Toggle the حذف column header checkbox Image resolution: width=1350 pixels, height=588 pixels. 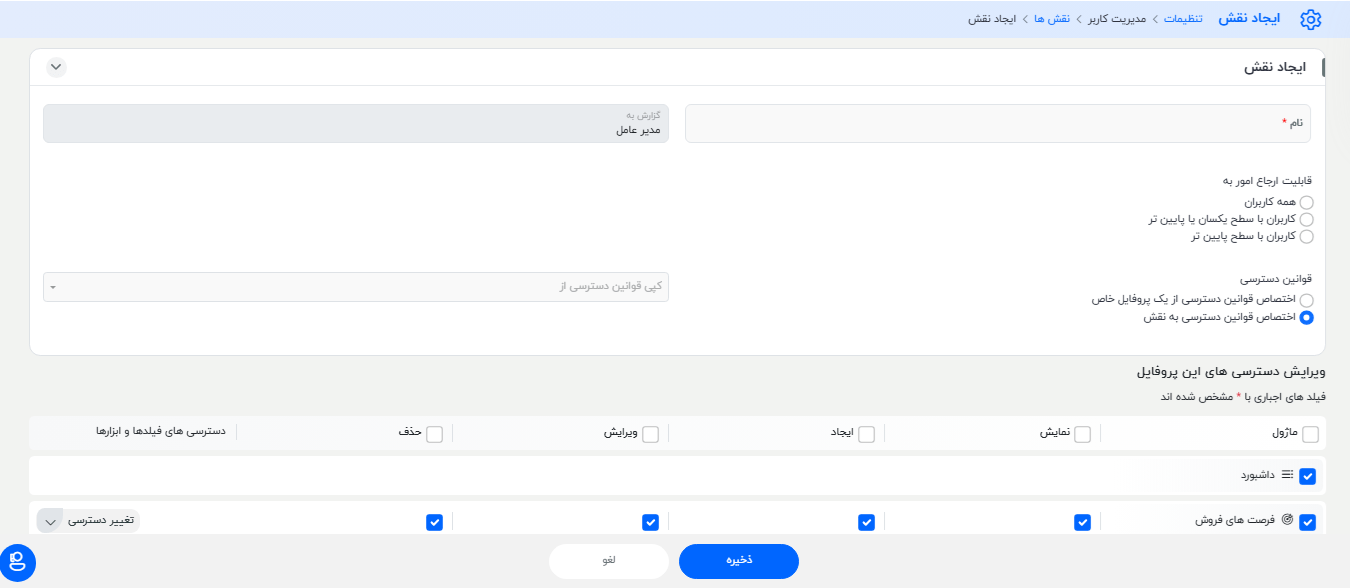[x=435, y=434]
